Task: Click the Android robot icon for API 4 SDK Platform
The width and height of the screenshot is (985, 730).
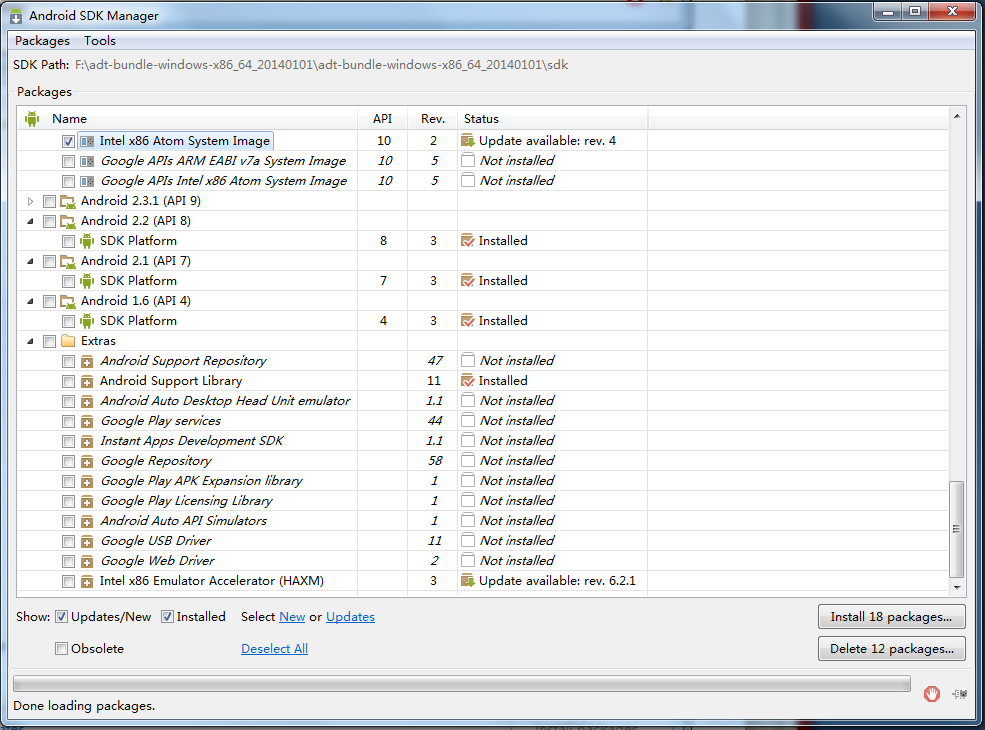Action: 87,321
